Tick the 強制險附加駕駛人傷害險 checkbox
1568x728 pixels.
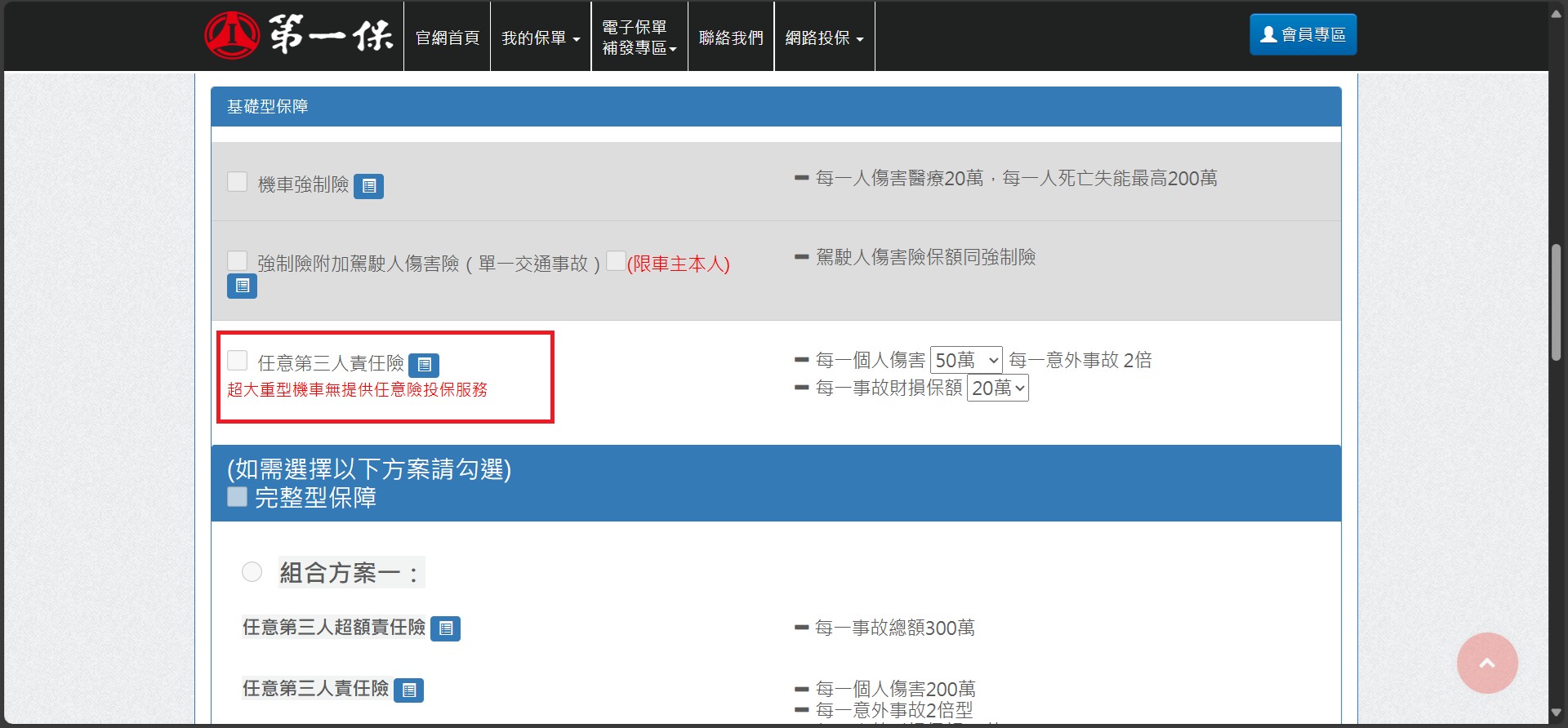[x=238, y=260]
